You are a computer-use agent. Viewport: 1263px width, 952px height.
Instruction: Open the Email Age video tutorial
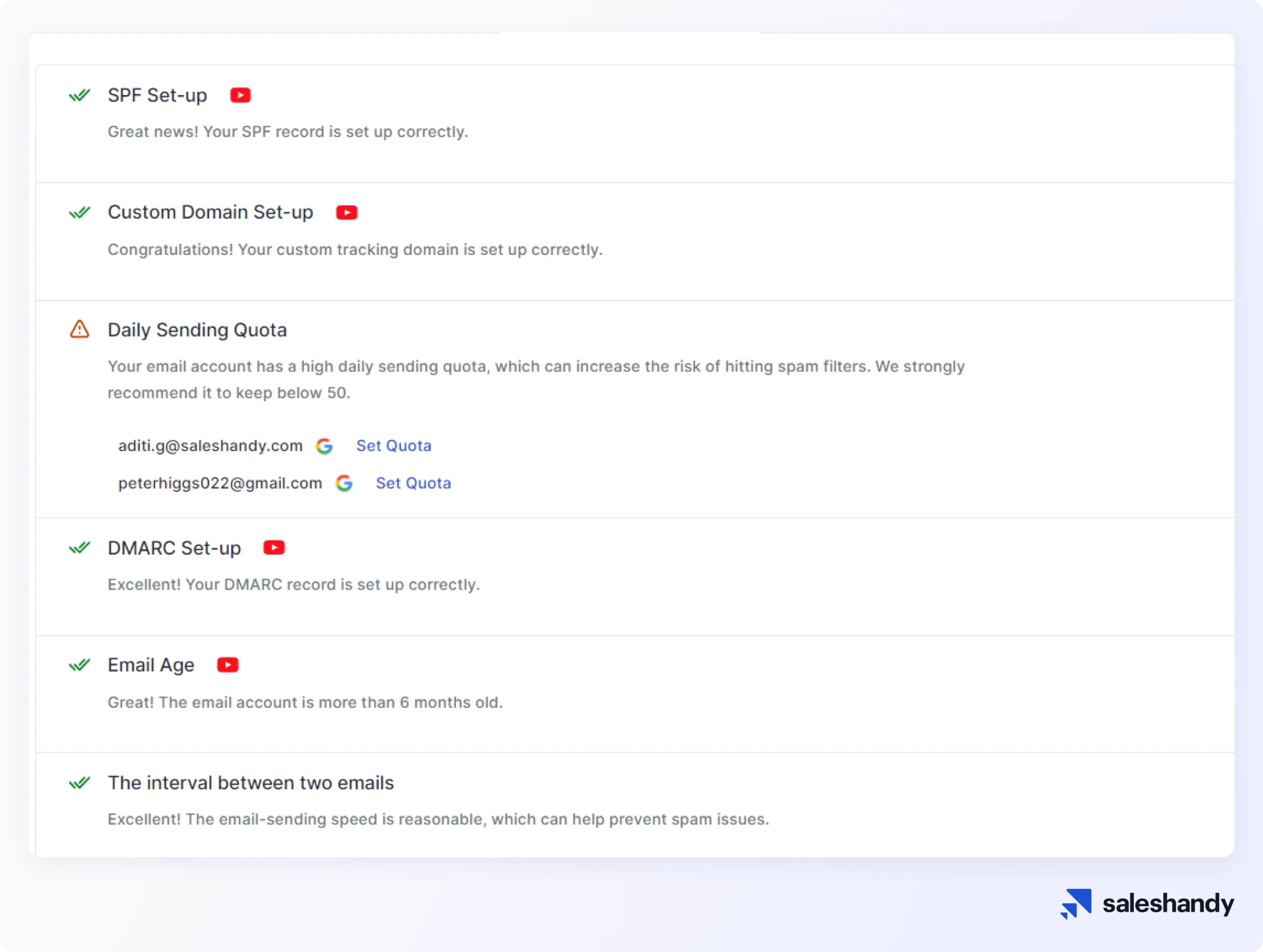[x=228, y=665]
